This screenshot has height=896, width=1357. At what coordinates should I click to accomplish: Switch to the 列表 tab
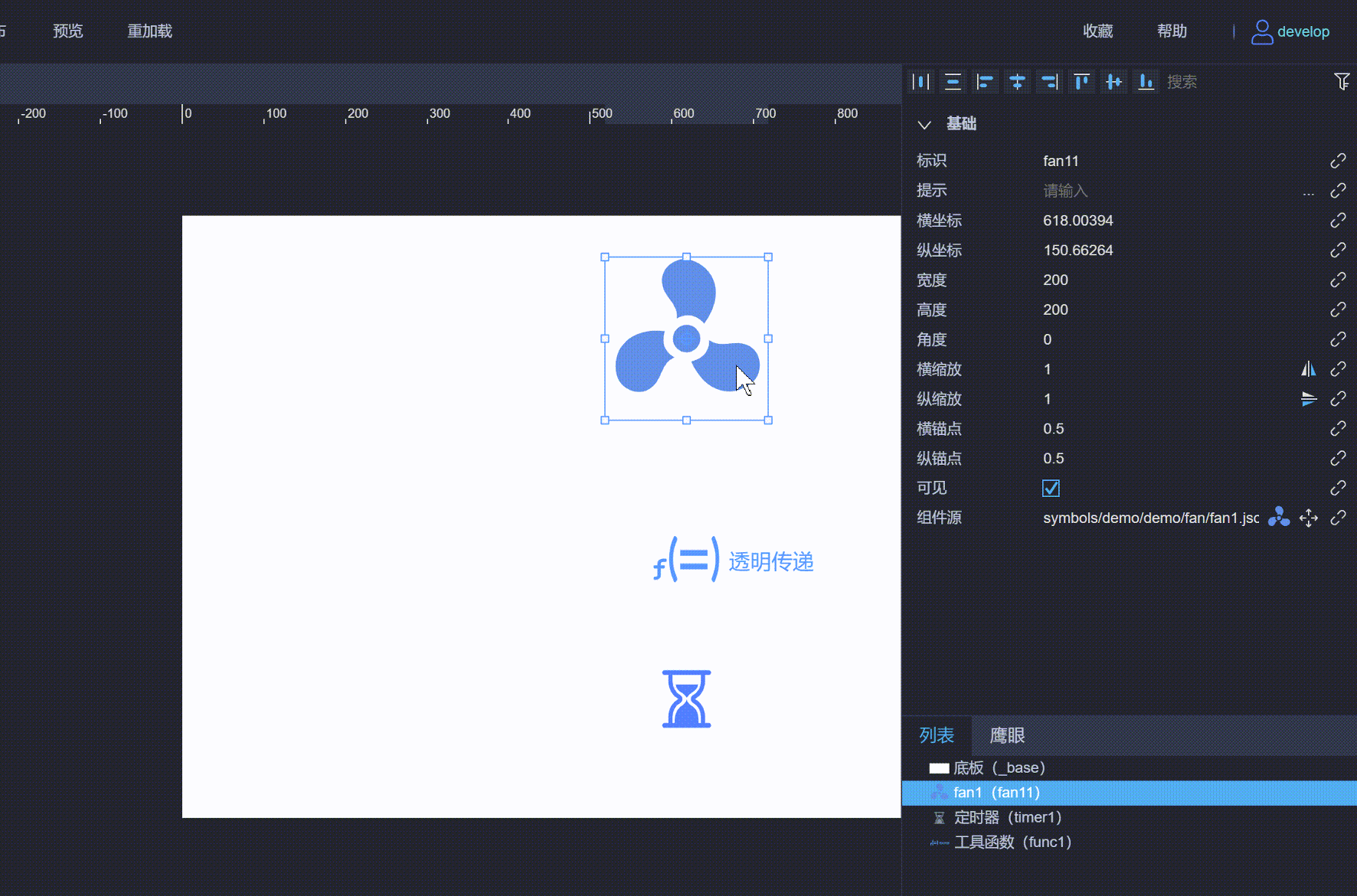pos(937,735)
